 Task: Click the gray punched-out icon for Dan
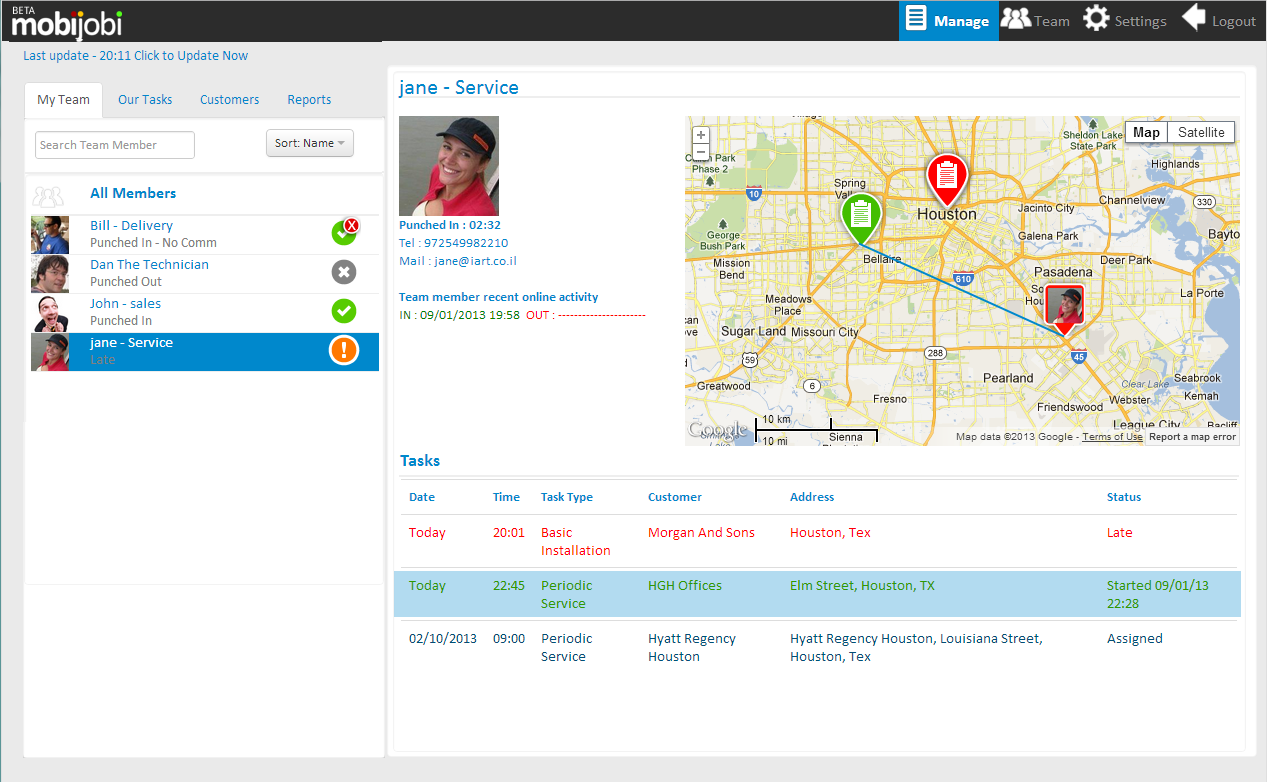point(344,272)
